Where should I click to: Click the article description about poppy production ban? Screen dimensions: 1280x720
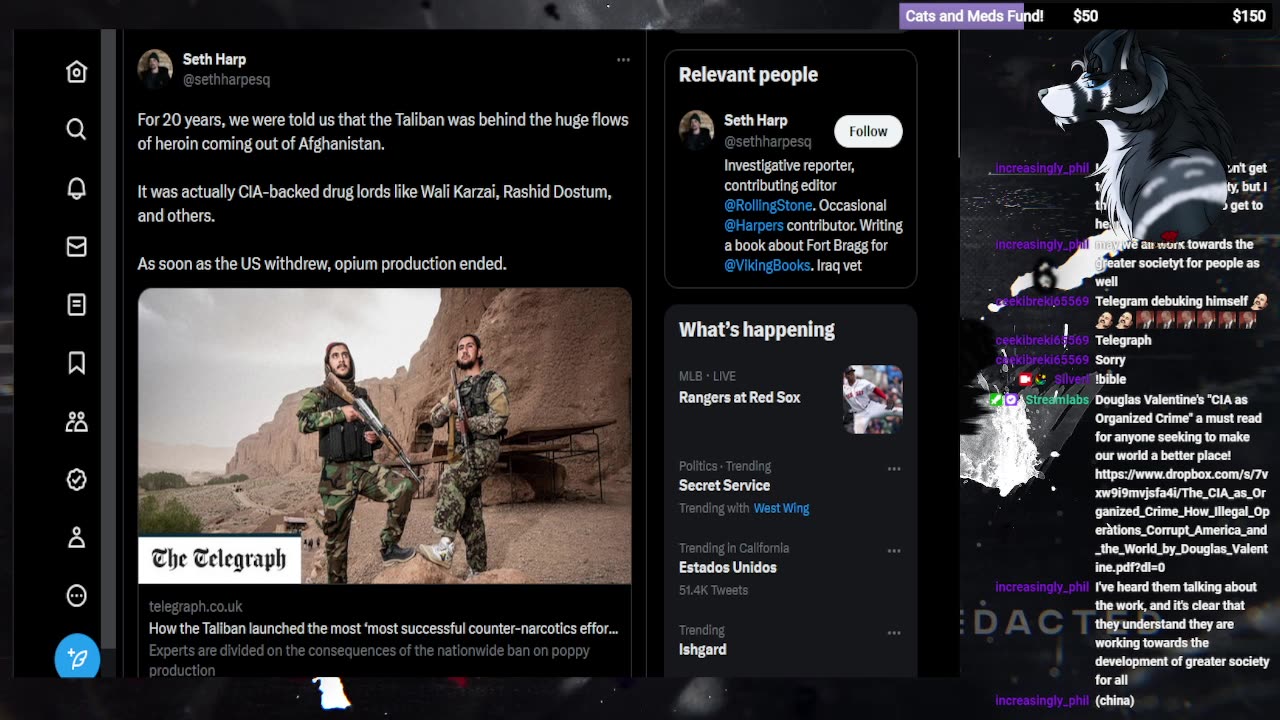pos(369,660)
